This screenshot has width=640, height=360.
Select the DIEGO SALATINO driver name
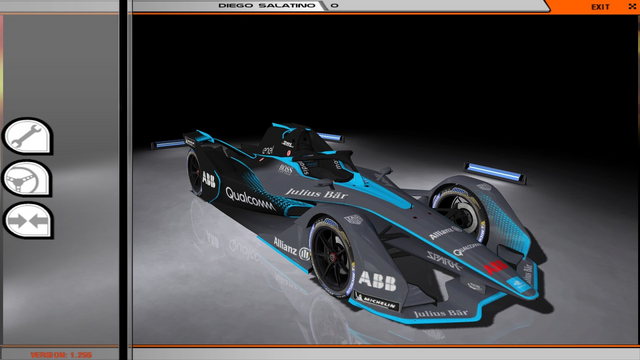pos(267,5)
